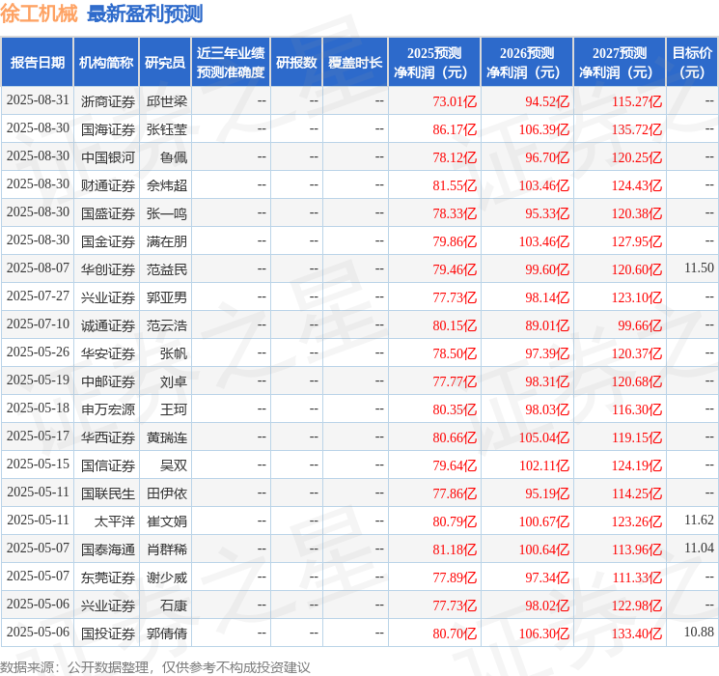Click the 122.98亿 forecast value
719x676 pixels.
pos(636,605)
